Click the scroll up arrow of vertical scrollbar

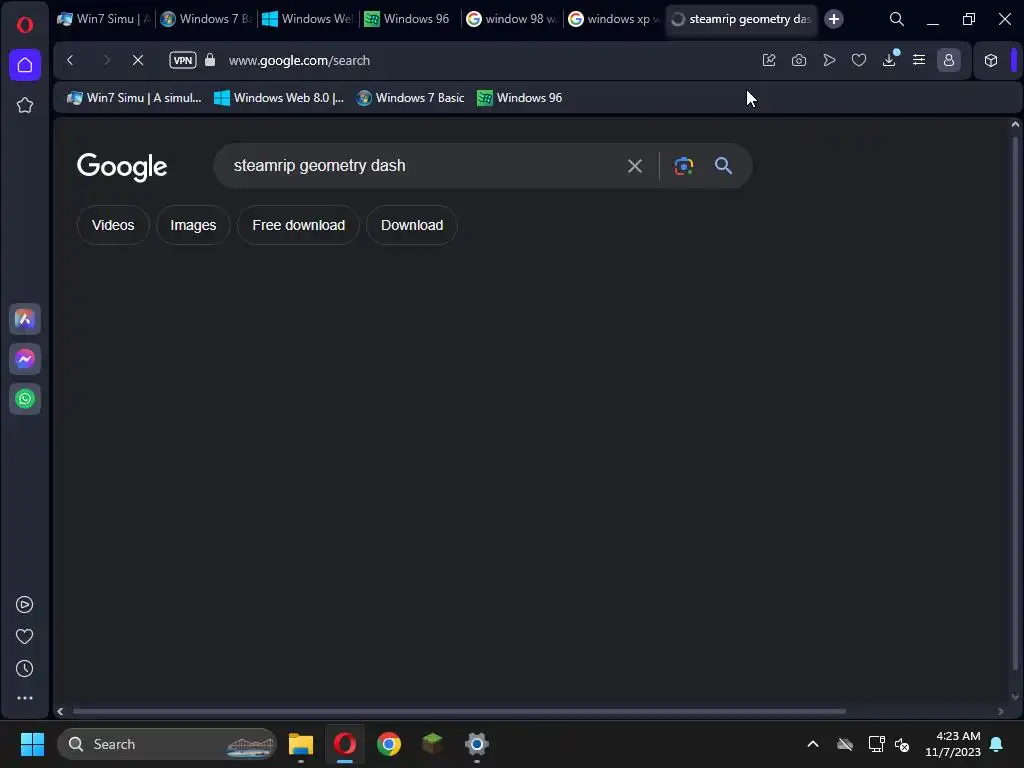tap(1015, 124)
